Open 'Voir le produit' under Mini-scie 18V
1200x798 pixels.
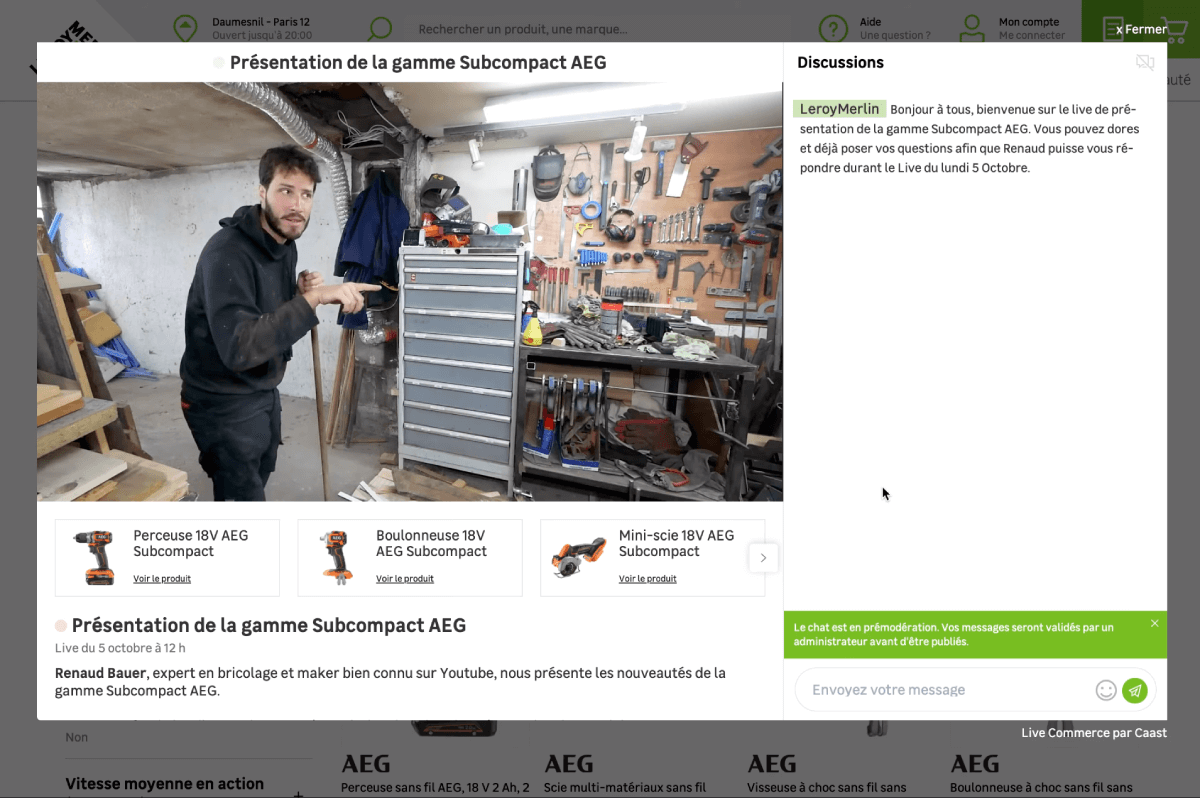[x=647, y=579]
